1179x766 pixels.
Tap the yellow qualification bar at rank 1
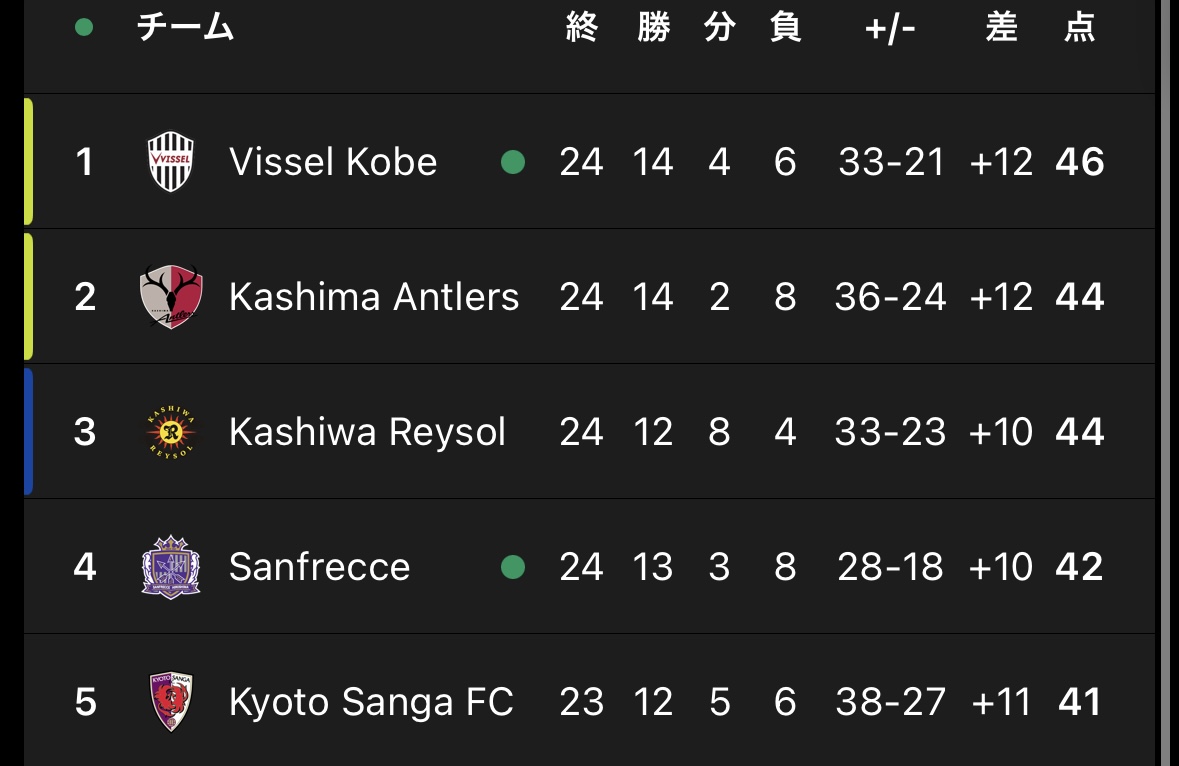tap(29, 162)
